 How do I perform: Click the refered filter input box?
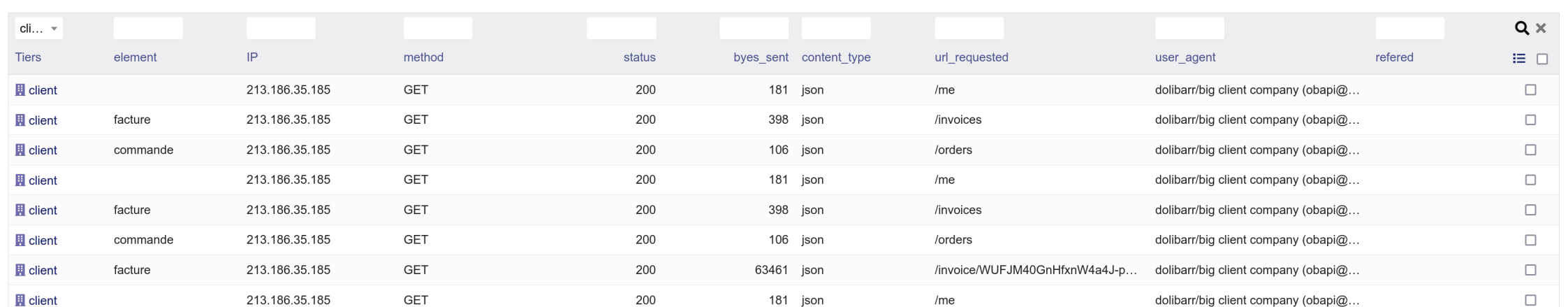(1409, 29)
